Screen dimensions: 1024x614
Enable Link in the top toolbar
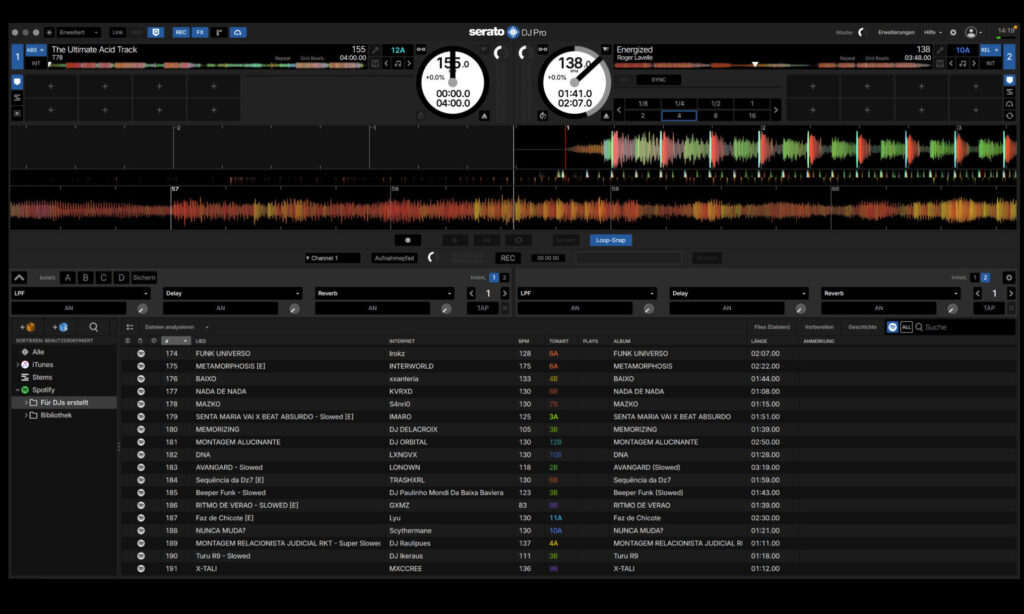[118, 32]
